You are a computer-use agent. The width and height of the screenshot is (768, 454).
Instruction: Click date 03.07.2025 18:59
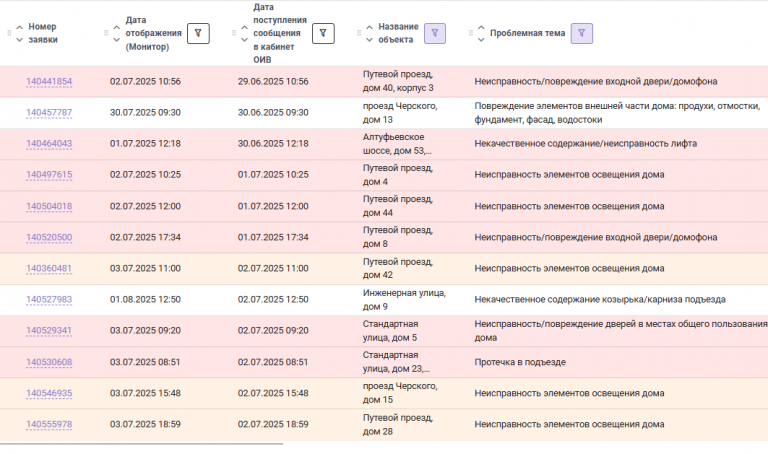point(145,424)
